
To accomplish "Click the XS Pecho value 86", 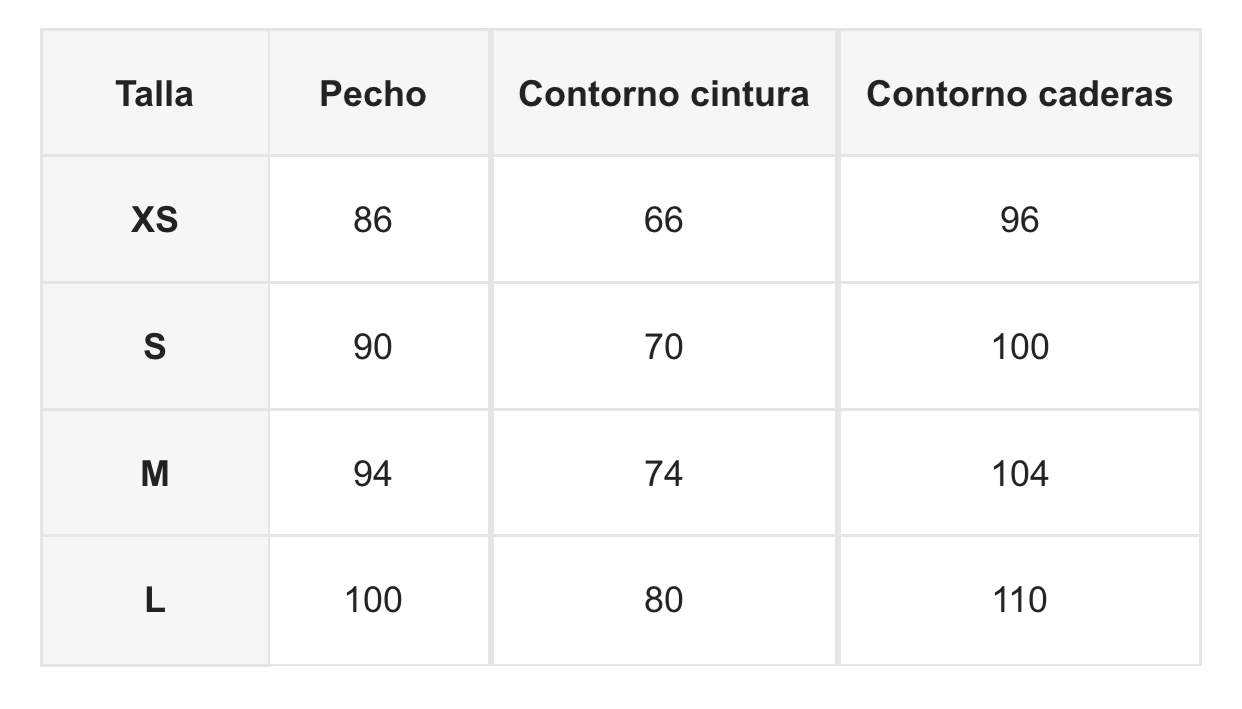I will tap(373, 220).
